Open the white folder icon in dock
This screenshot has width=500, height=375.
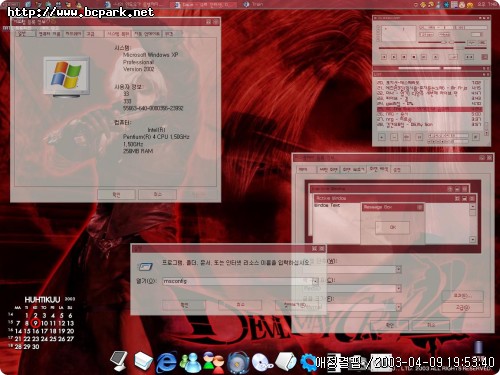pyautogui.click(x=143, y=361)
